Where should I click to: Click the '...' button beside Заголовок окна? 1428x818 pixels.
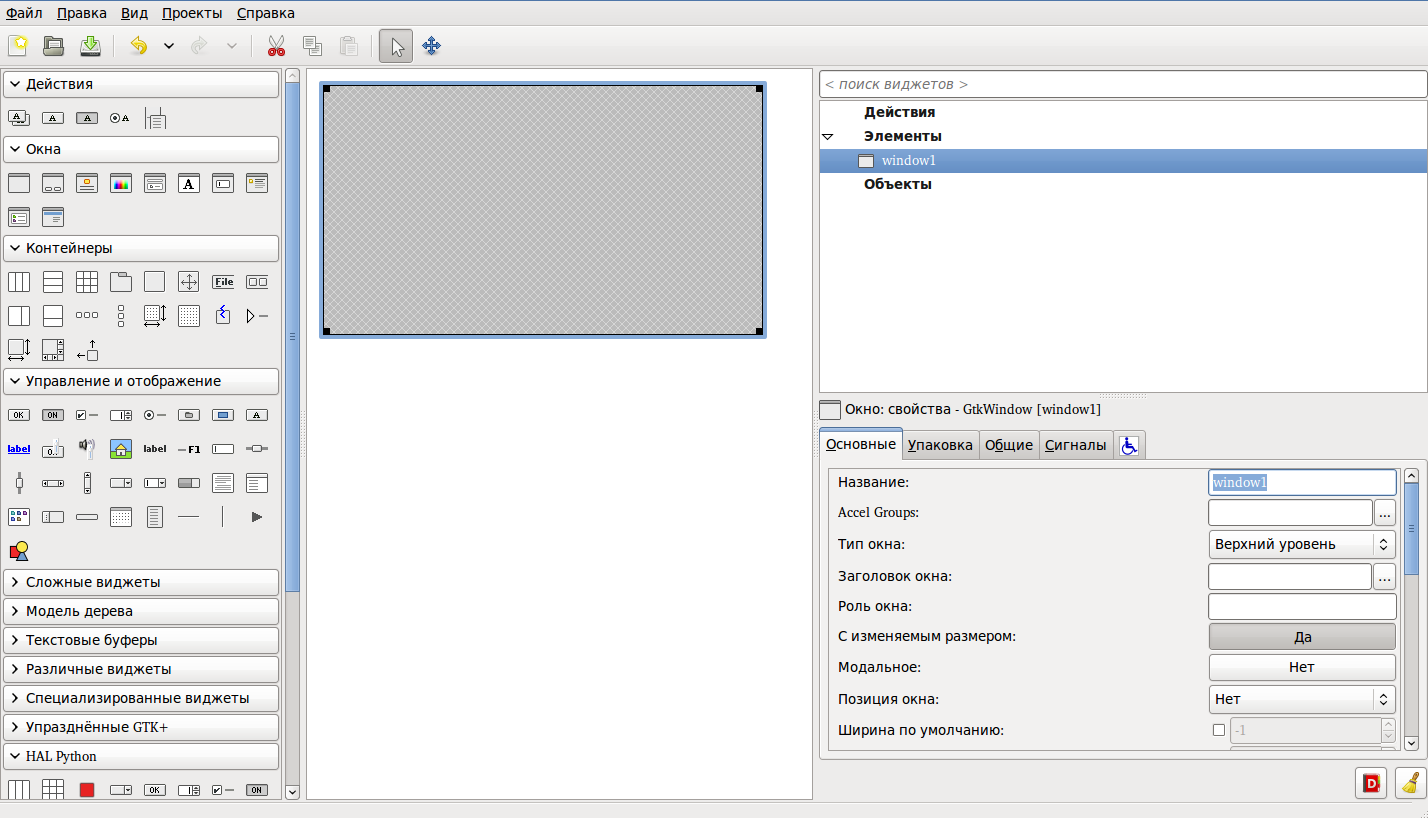point(1385,577)
